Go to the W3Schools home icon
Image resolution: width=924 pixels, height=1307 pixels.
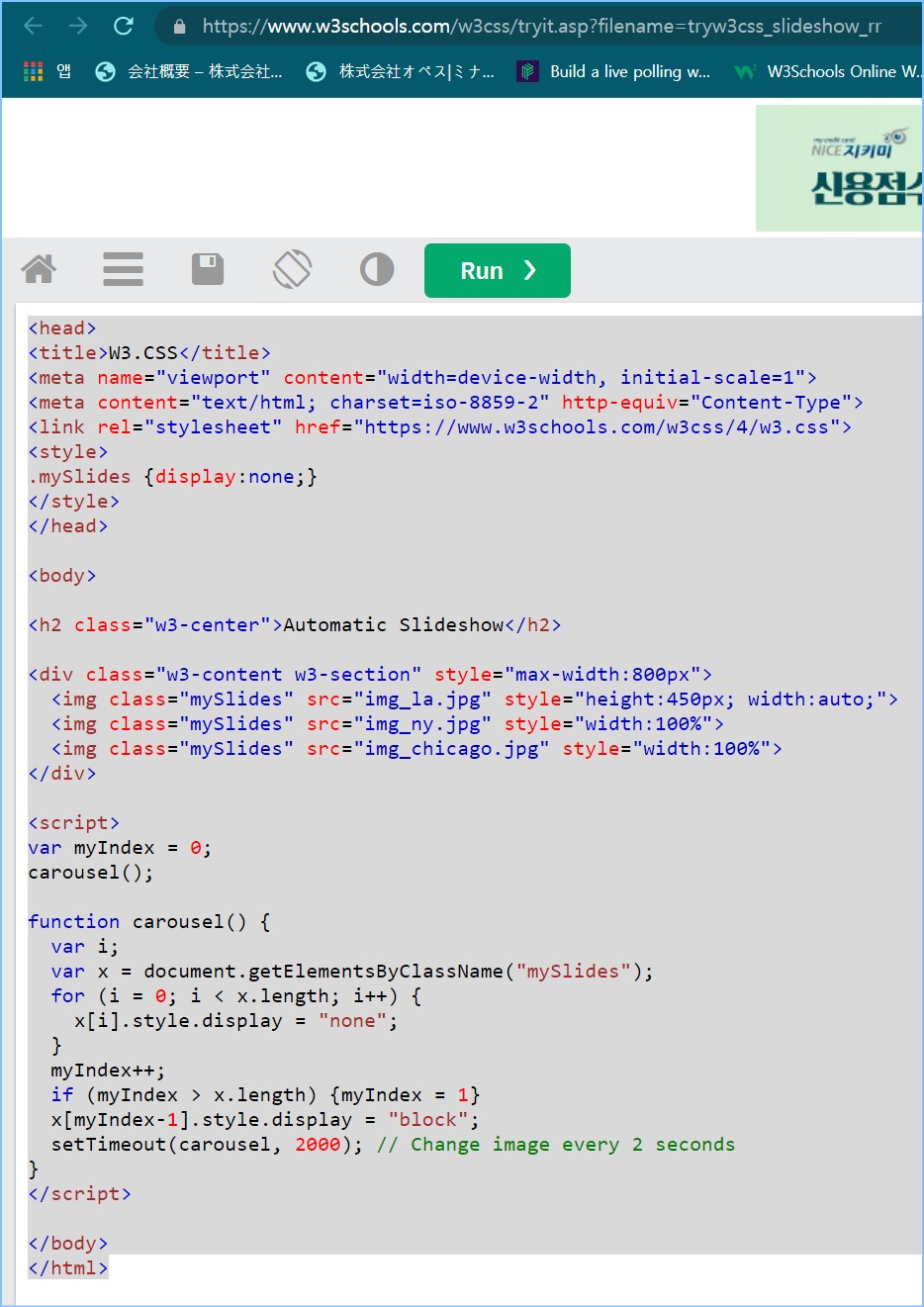(40, 269)
